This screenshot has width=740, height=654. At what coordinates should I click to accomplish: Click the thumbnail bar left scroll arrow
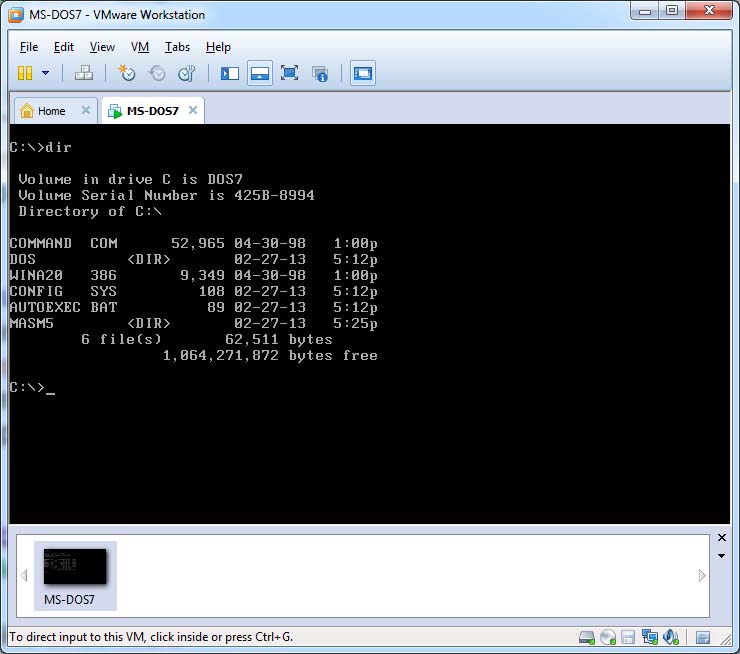24,576
